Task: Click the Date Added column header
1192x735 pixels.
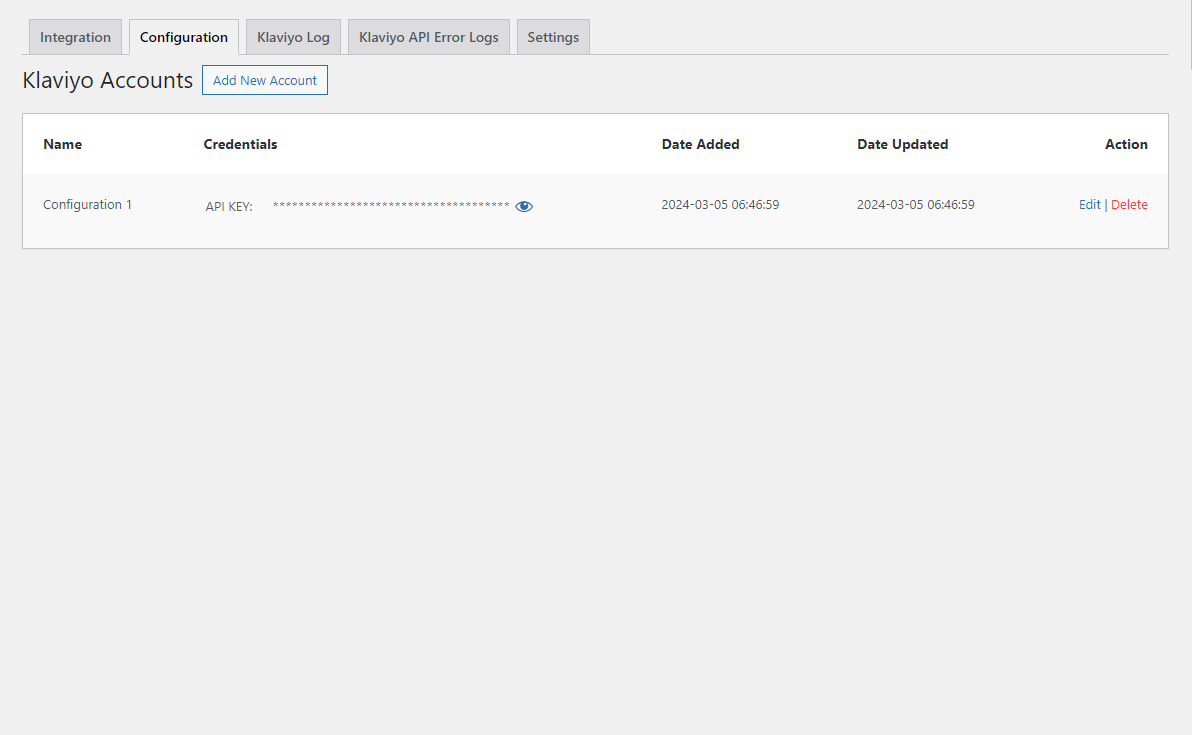Action: click(x=700, y=144)
